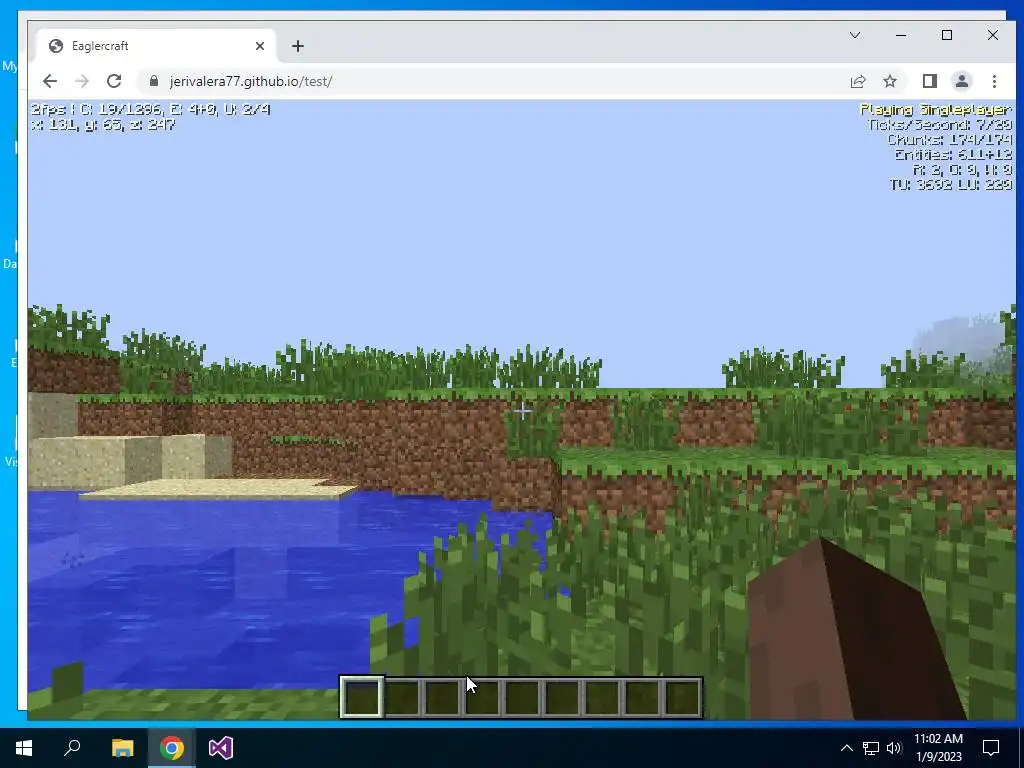Share this page icon in address bar
The image size is (1024, 768).
pos(857,81)
